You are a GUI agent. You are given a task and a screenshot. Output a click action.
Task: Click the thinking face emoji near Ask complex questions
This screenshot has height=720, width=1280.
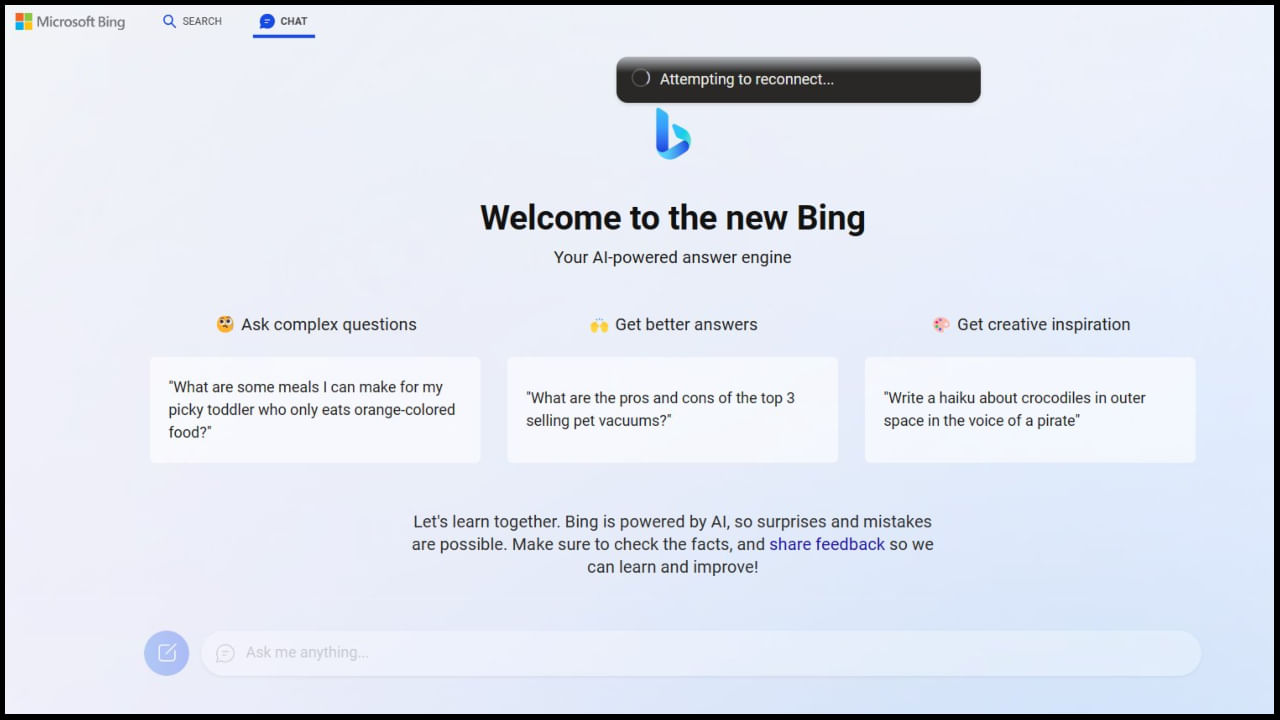(226, 324)
